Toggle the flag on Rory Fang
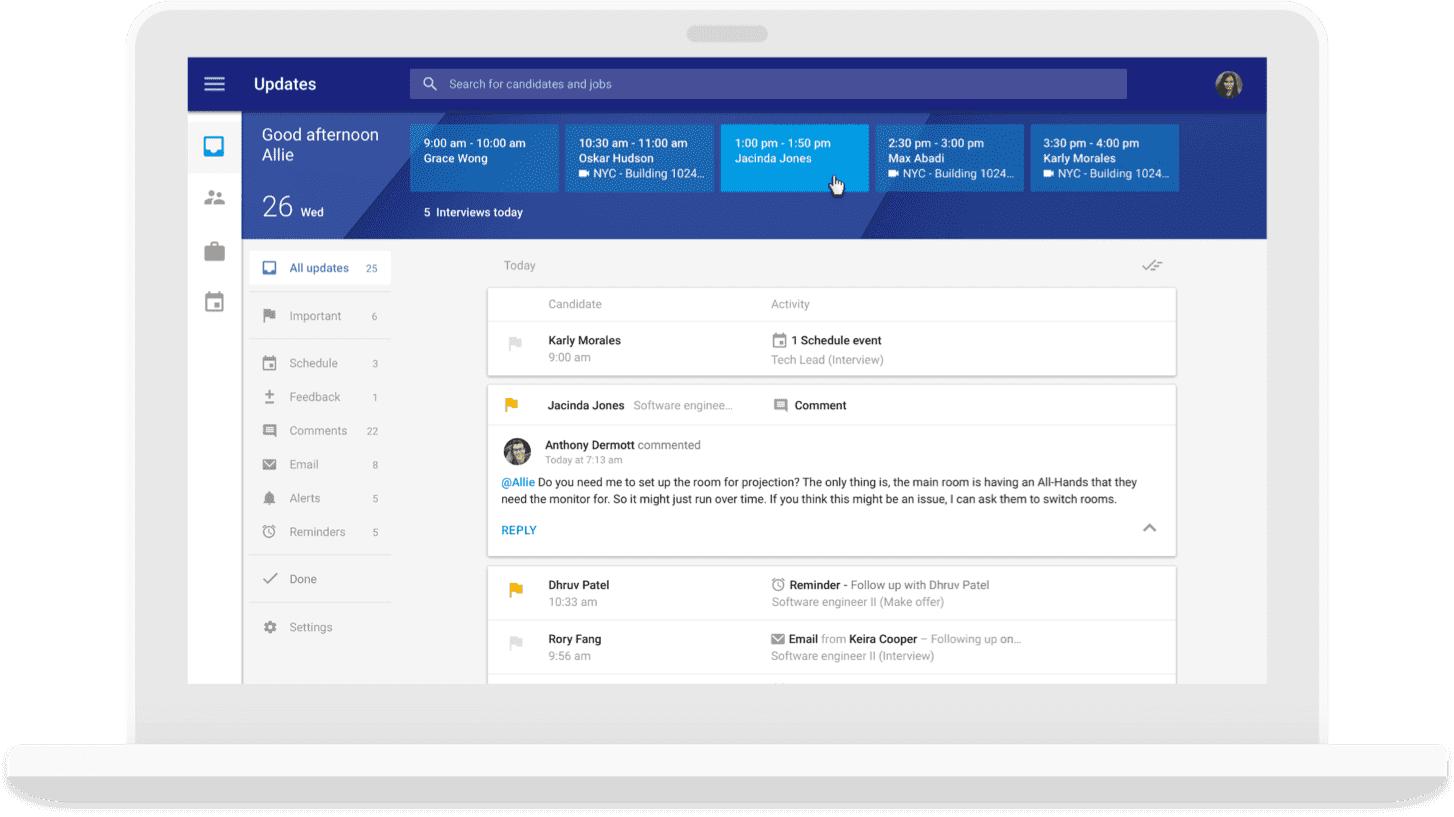The height and width of the screenshot is (817, 1454). click(x=515, y=642)
